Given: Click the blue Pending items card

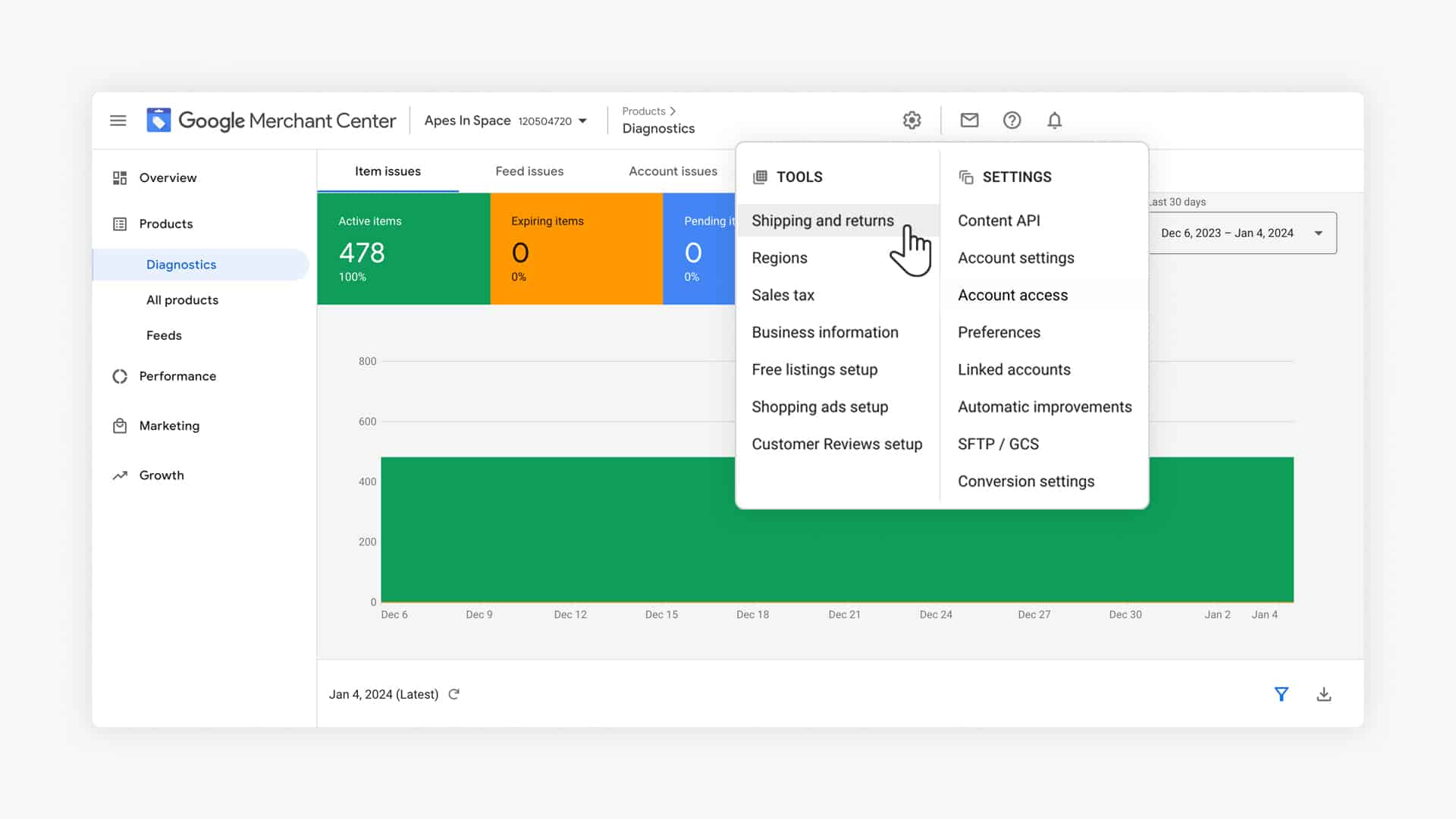Looking at the screenshot, I should click(x=699, y=249).
